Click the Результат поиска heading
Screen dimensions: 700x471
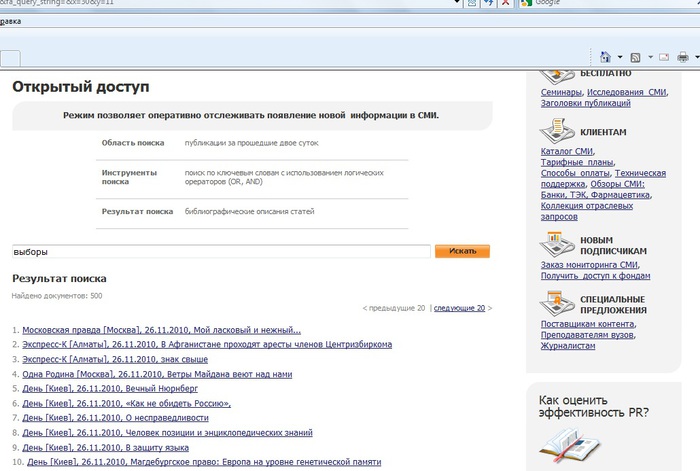click(59, 279)
